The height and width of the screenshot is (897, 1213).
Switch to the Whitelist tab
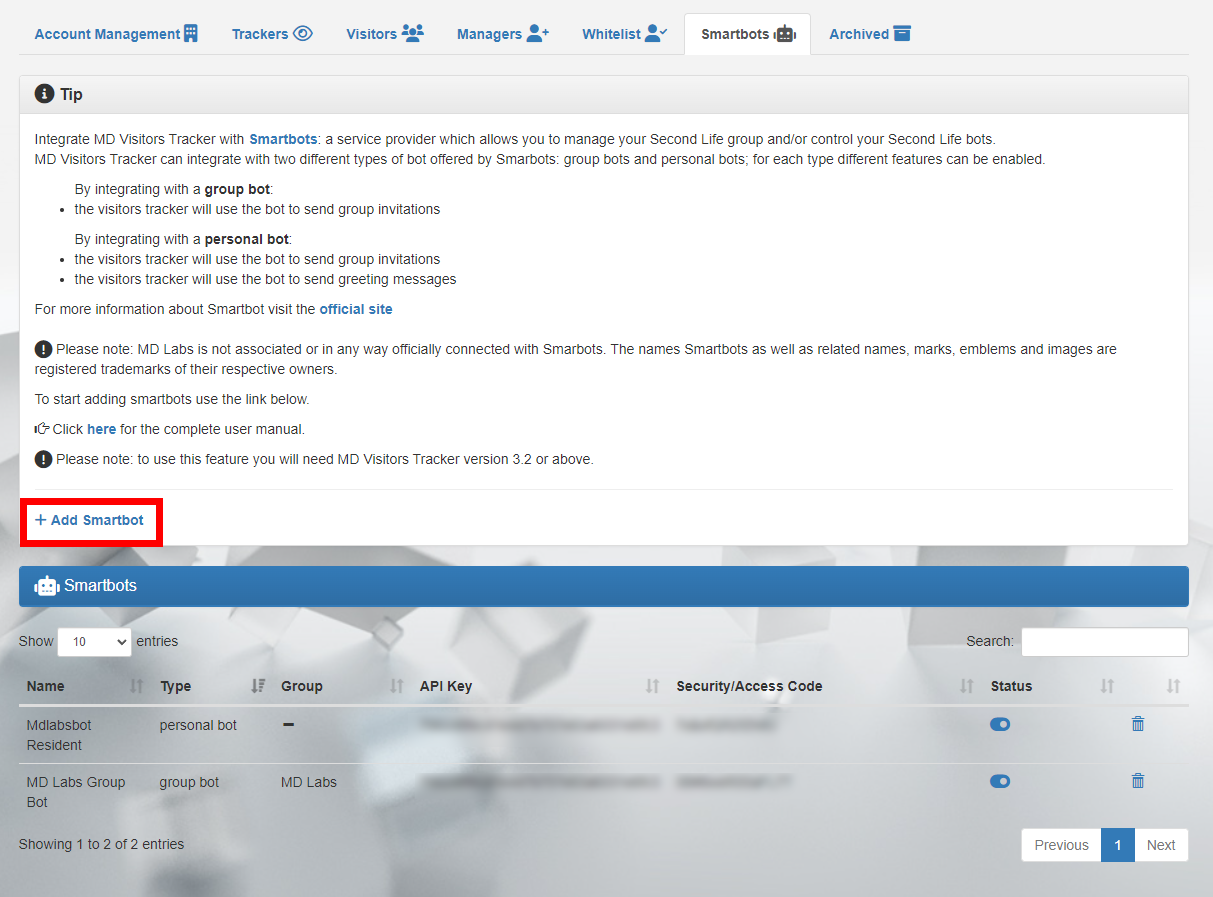[625, 34]
